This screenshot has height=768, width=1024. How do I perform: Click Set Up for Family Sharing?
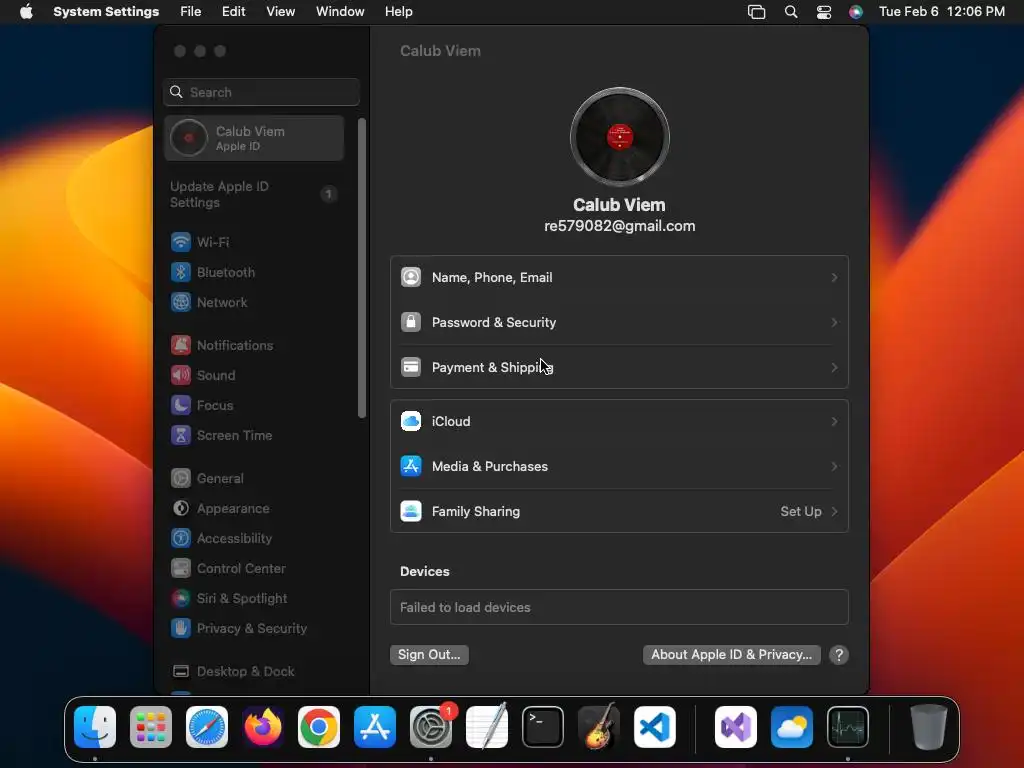tap(809, 512)
